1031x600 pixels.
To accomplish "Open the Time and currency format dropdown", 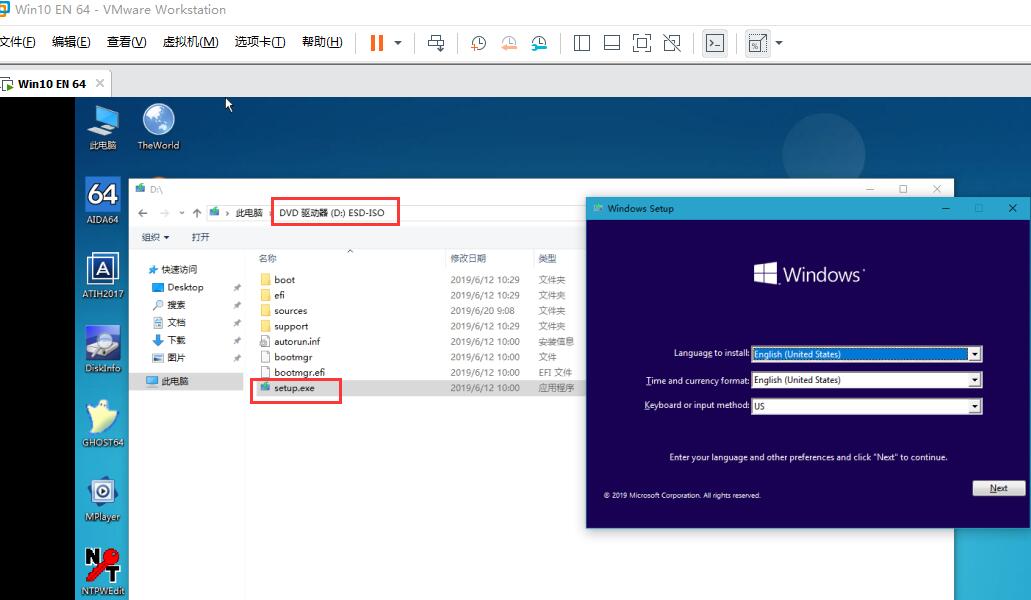I will (x=974, y=380).
